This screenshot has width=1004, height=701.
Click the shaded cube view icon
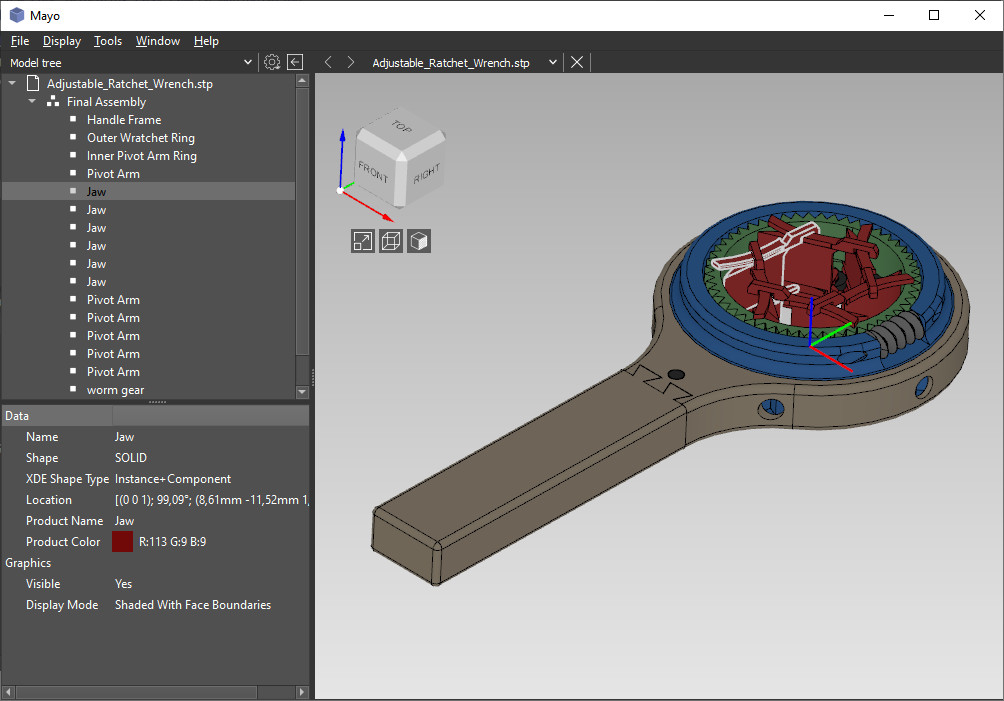(419, 241)
